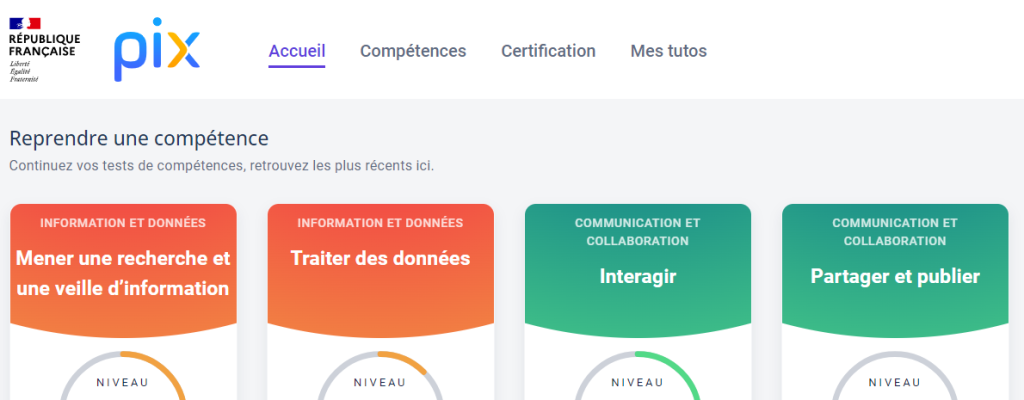Click the "Information et données" label above Traiter des données
The width and height of the screenshot is (1024, 400).
click(x=380, y=223)
